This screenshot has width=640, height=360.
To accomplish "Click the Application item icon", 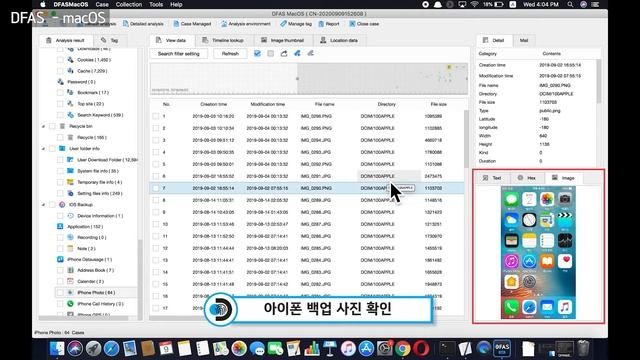I will pyautogui.click(x=60, y=227).
